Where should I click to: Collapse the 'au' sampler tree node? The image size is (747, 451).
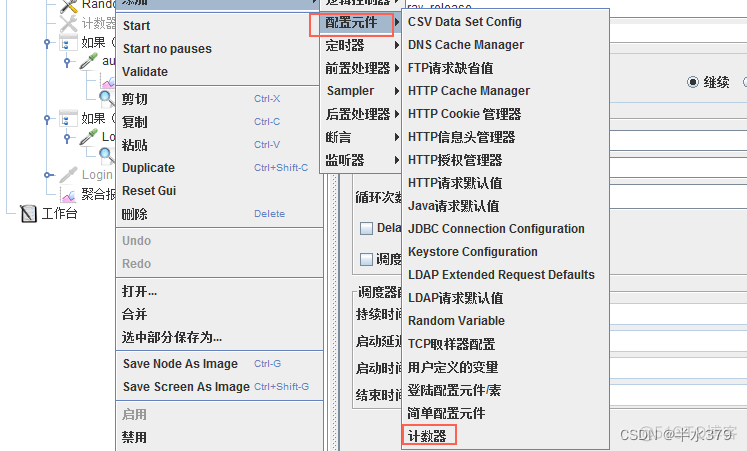coord(67,61)
